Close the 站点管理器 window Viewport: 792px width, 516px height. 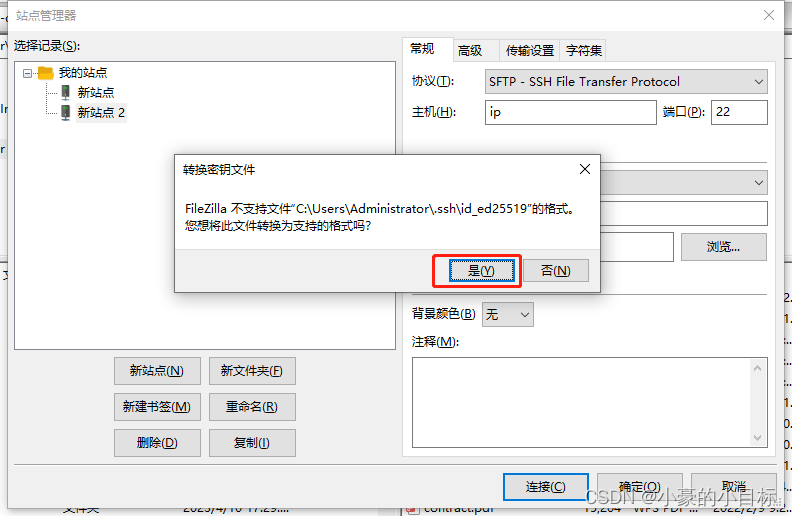pyautogui.click(x=769, y=15)
